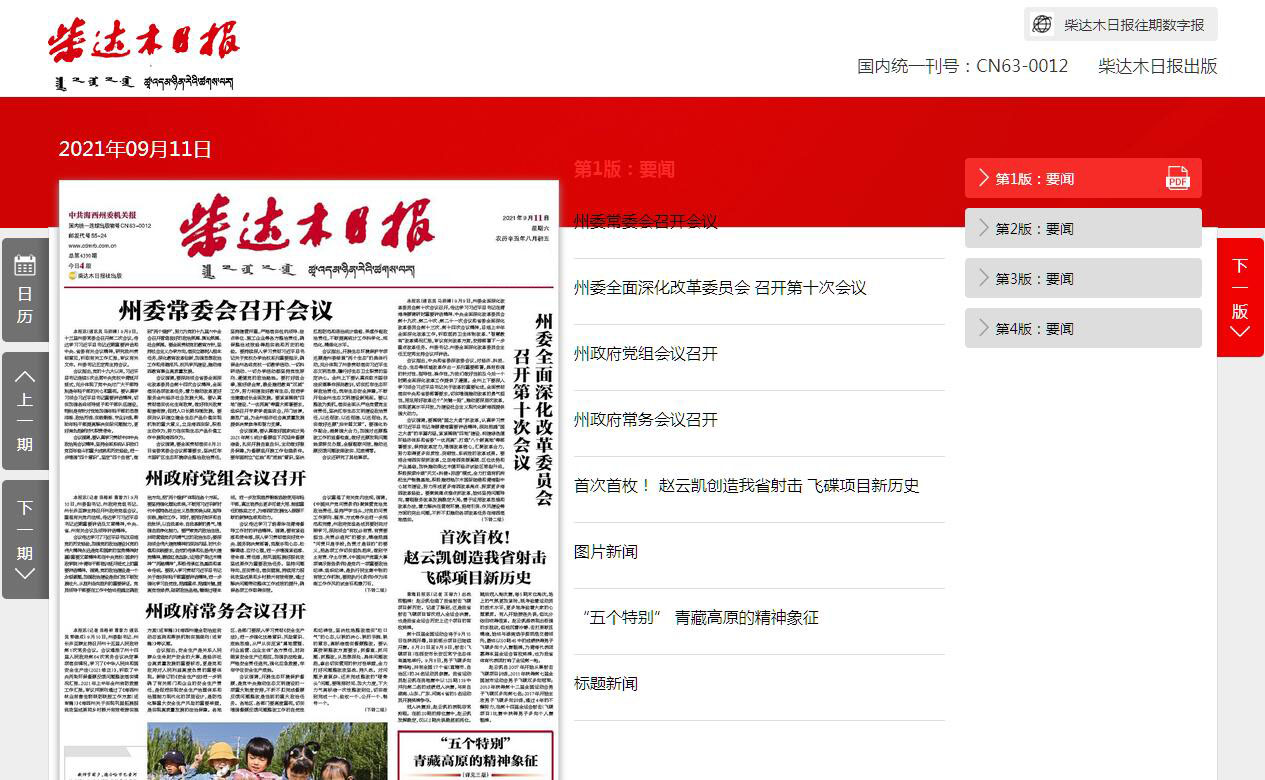Viewport: 1265px width, 780px height.
Task: Switch to 第2版：要闻 page
Action: 1034,229
